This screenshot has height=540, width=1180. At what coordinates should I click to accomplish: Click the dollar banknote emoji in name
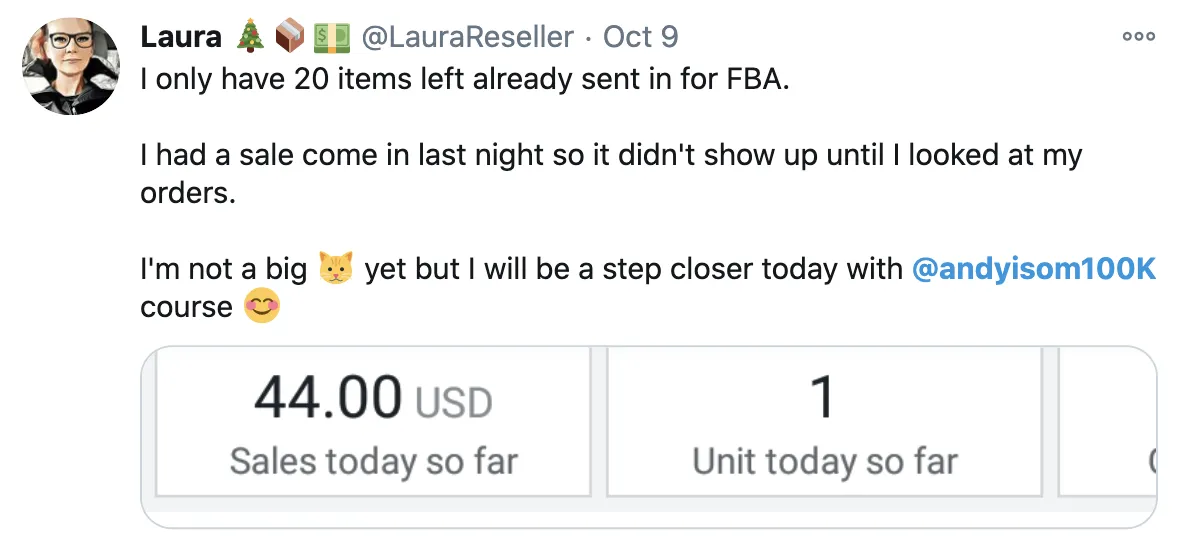pos(331,37)
